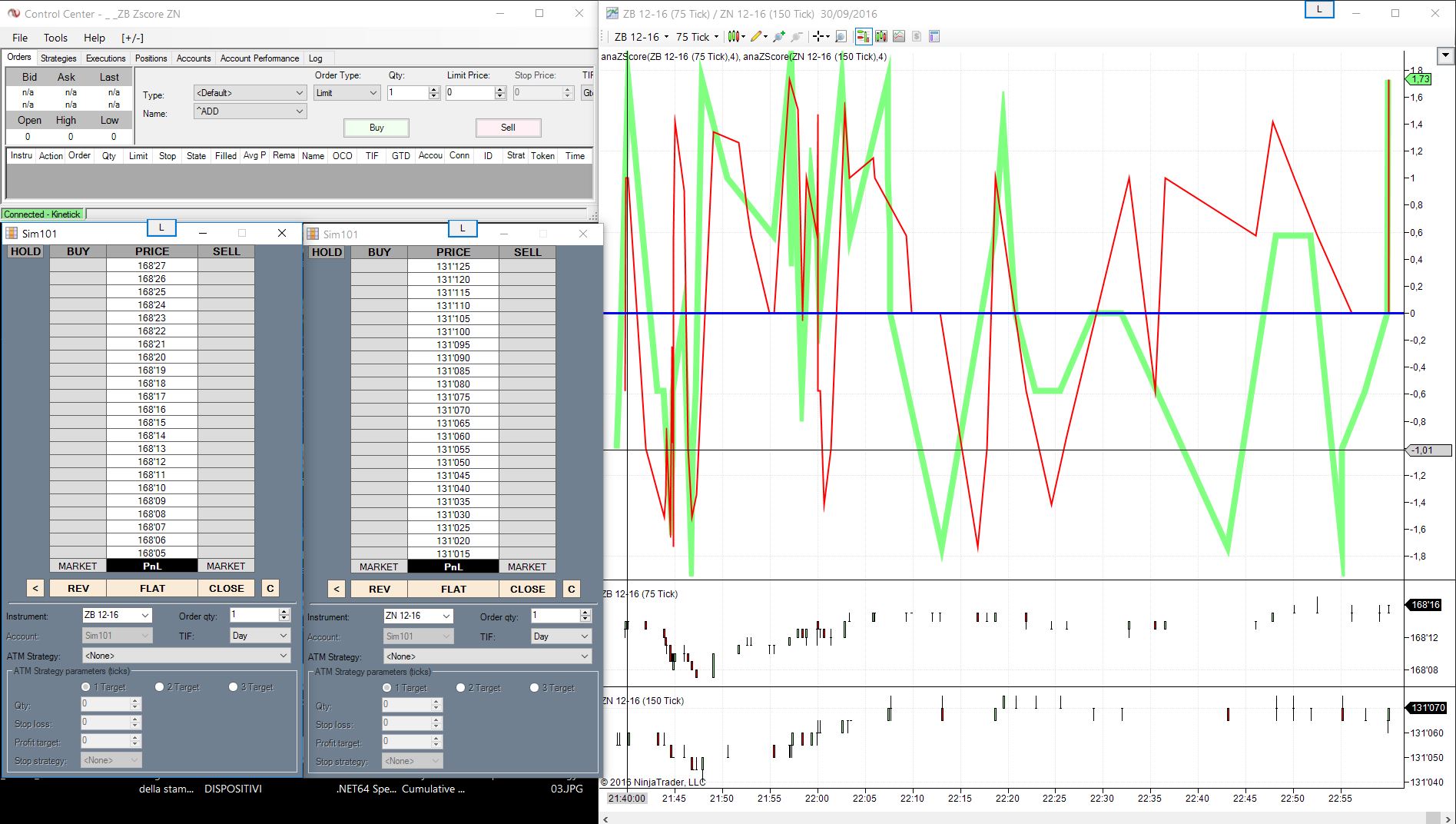Click the L link button on ZB SuperDOM
This screenshot has height=824, width=1456.
[161, 228]
